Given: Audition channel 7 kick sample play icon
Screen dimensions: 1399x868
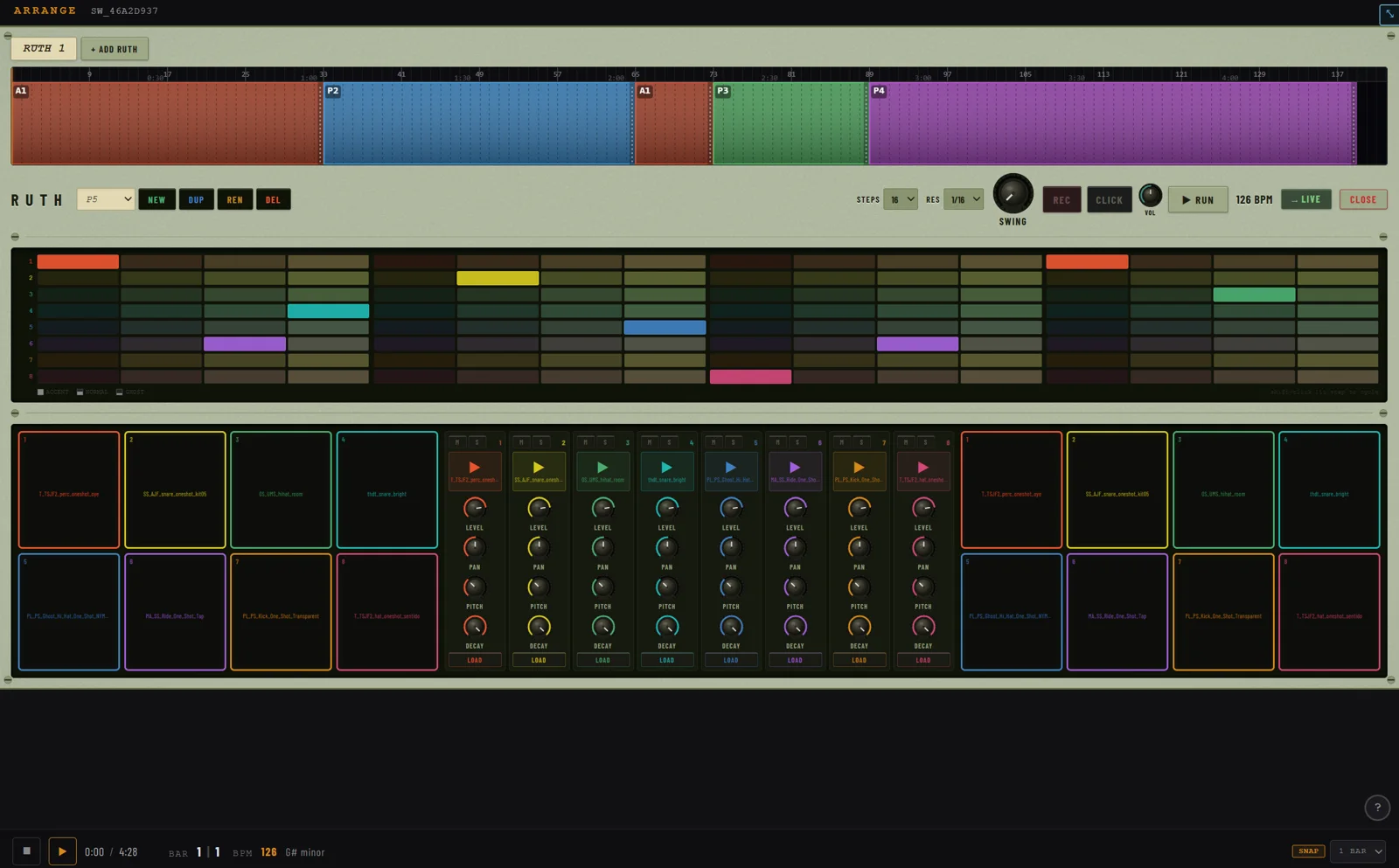Looking at the screenshot, I should coord(859,468).
